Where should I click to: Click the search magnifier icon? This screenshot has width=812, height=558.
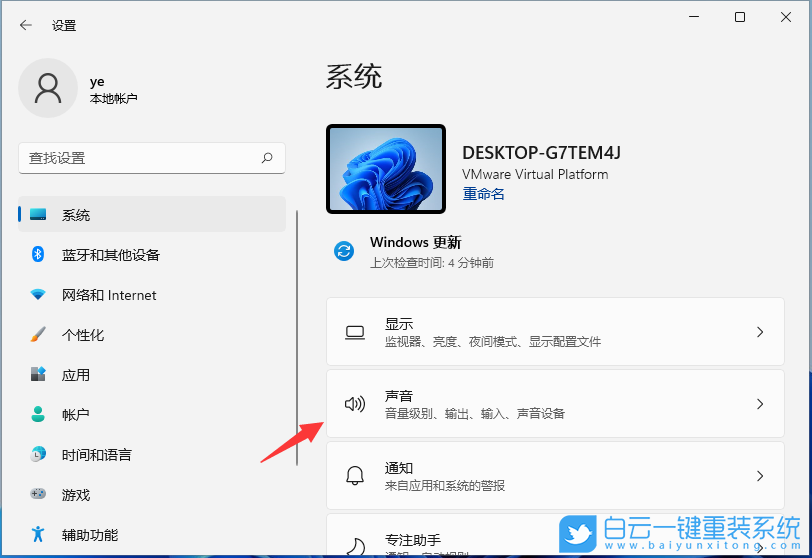coord(267,158)
